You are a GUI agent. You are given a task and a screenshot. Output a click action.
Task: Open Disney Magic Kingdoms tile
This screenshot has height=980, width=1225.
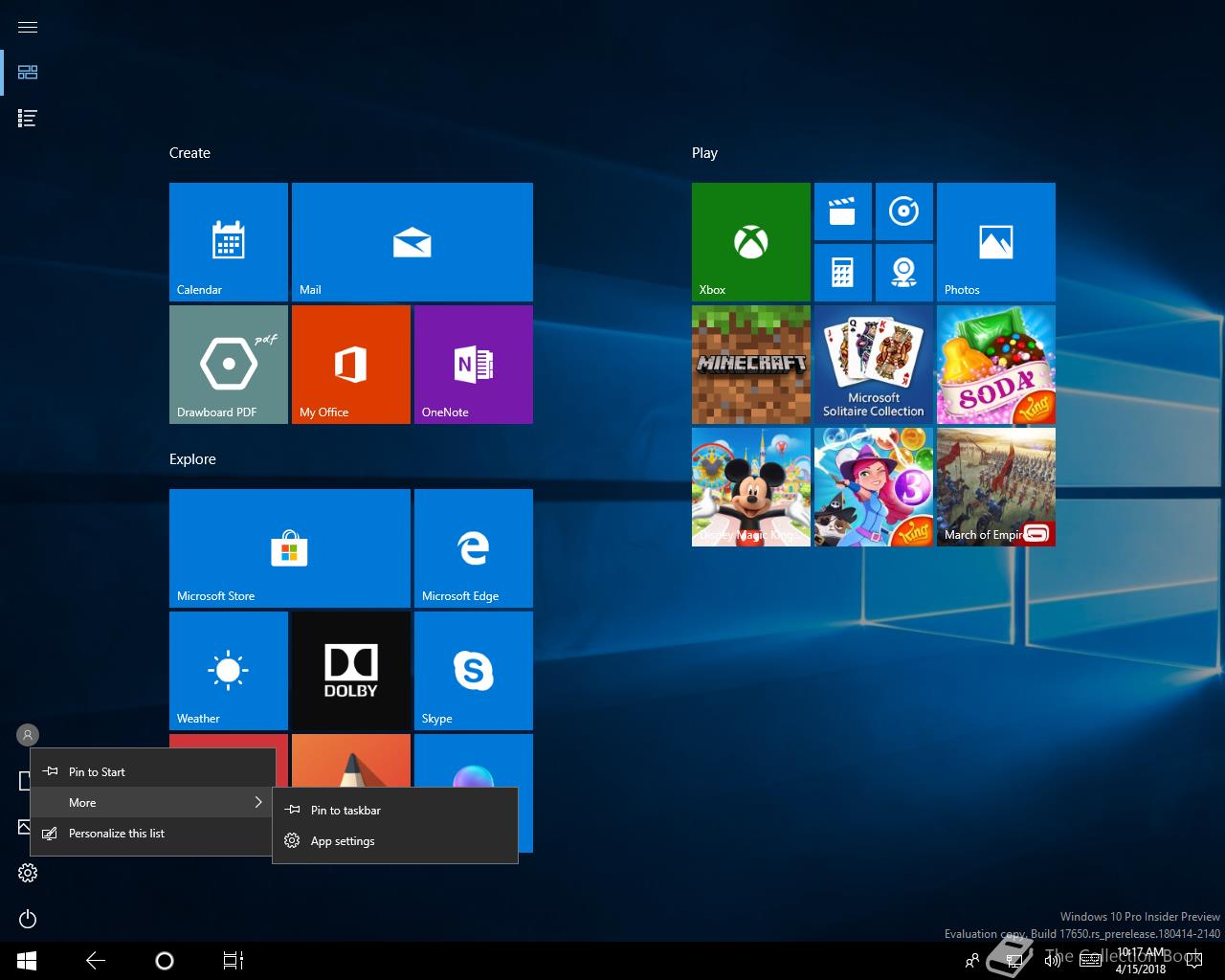tap(751, 487)
